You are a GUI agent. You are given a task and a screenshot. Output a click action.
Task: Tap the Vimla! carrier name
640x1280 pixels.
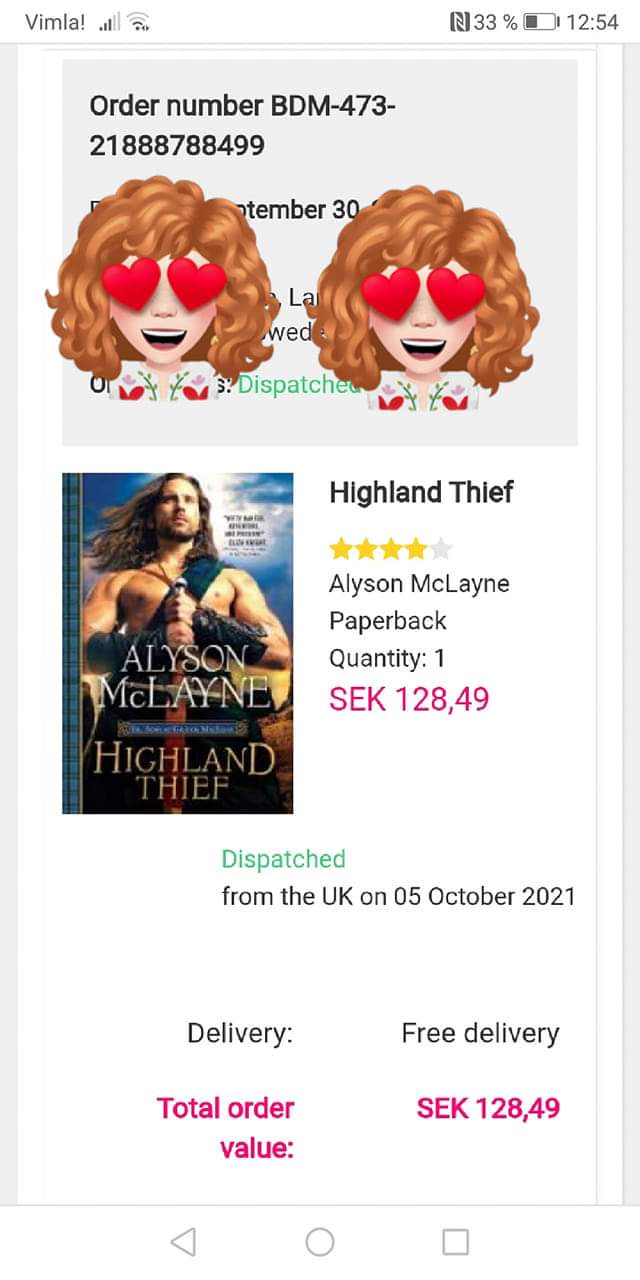[x=55, y=22]
